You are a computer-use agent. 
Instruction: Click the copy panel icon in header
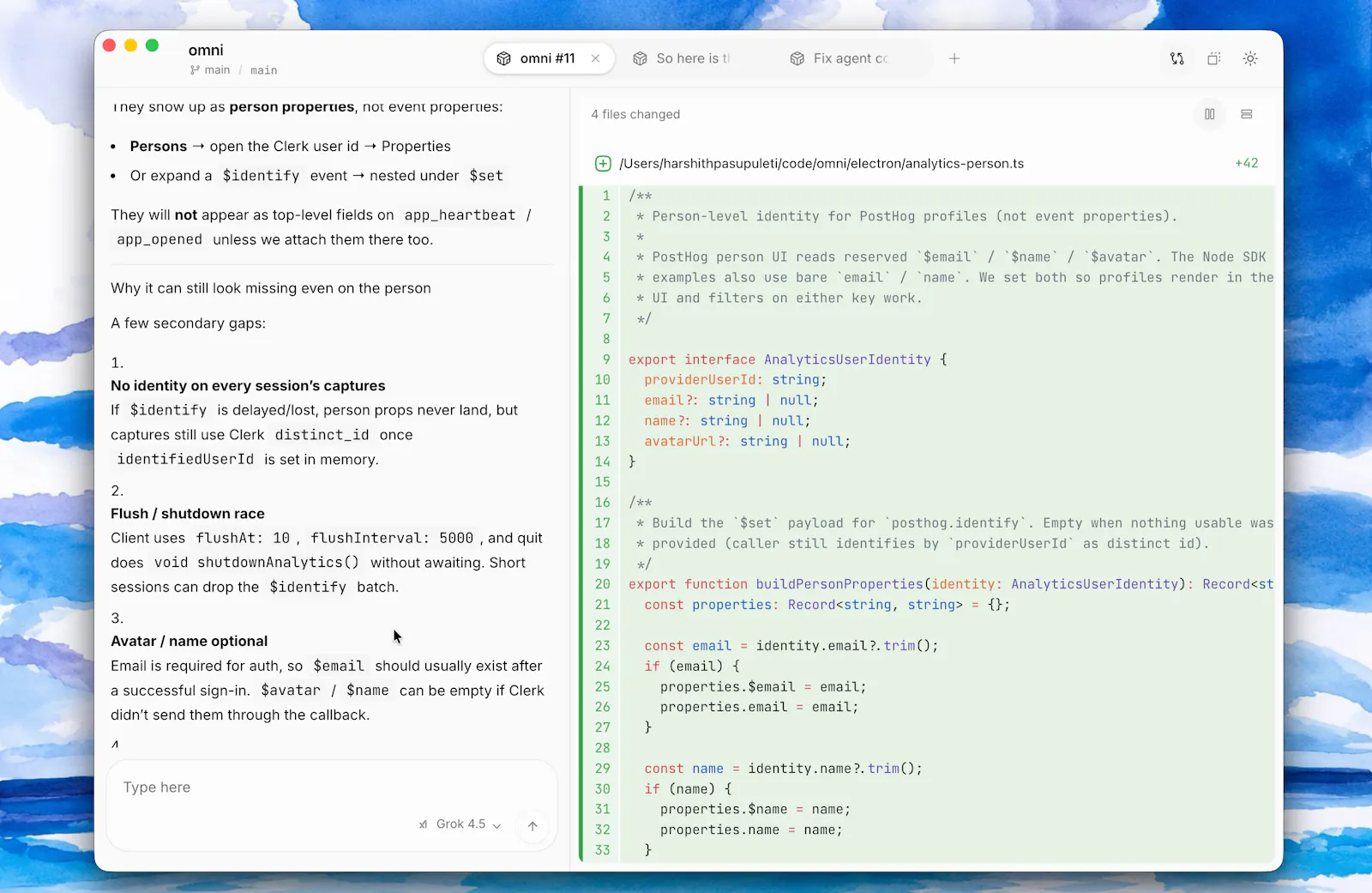pyautogui.click(x=1213, y=58)
